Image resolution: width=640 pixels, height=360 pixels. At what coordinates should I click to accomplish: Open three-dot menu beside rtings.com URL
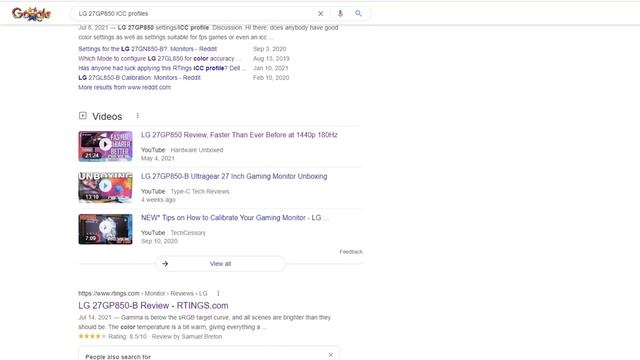218,293
